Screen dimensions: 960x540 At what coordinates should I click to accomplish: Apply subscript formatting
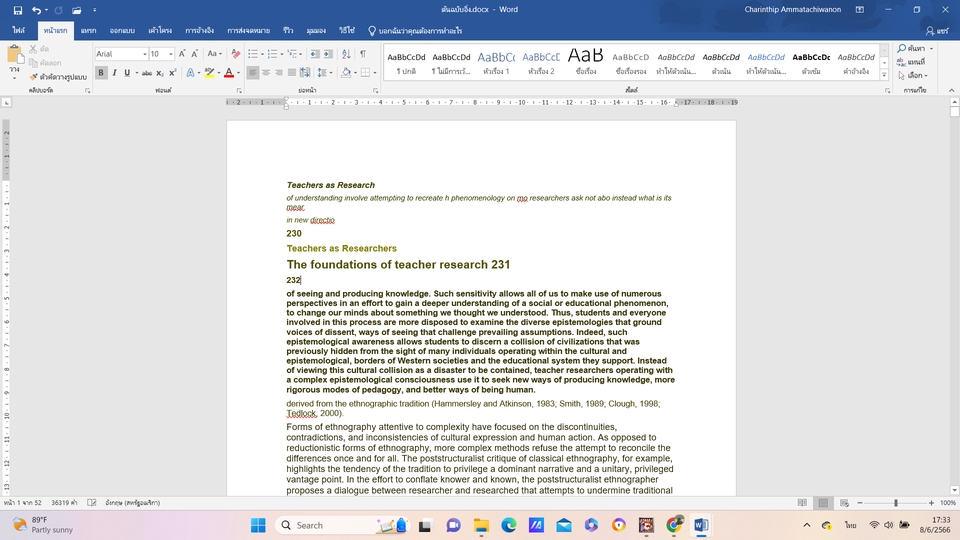click(160, 73)
